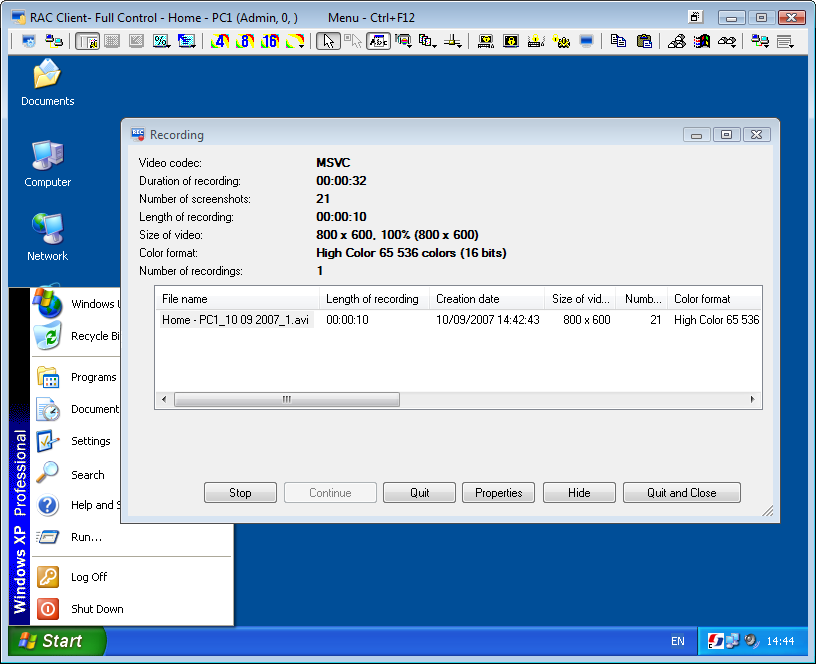Toggle the 8-bit color mode button

245,41
